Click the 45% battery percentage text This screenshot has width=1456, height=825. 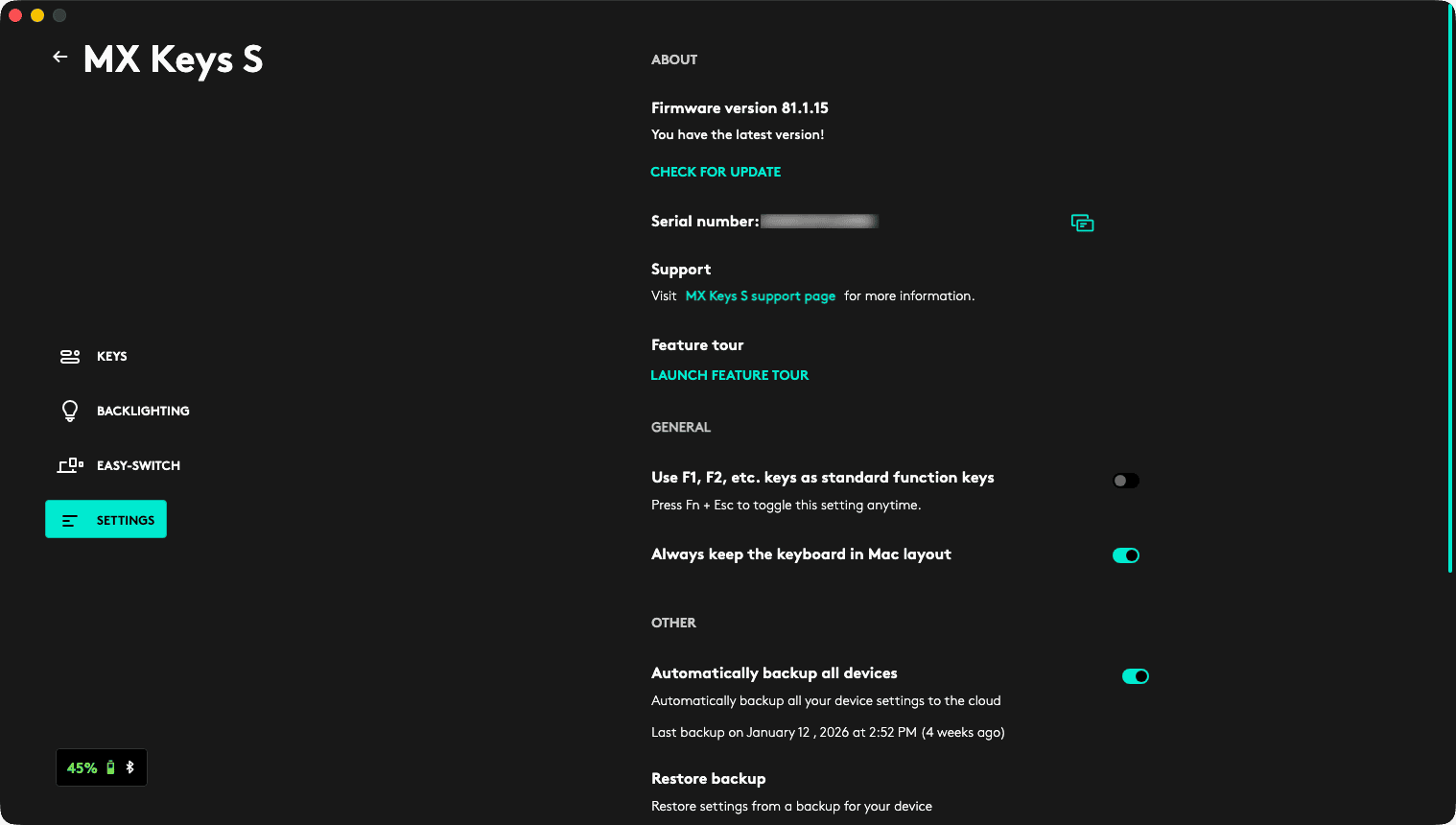click(x=82, y=768)
